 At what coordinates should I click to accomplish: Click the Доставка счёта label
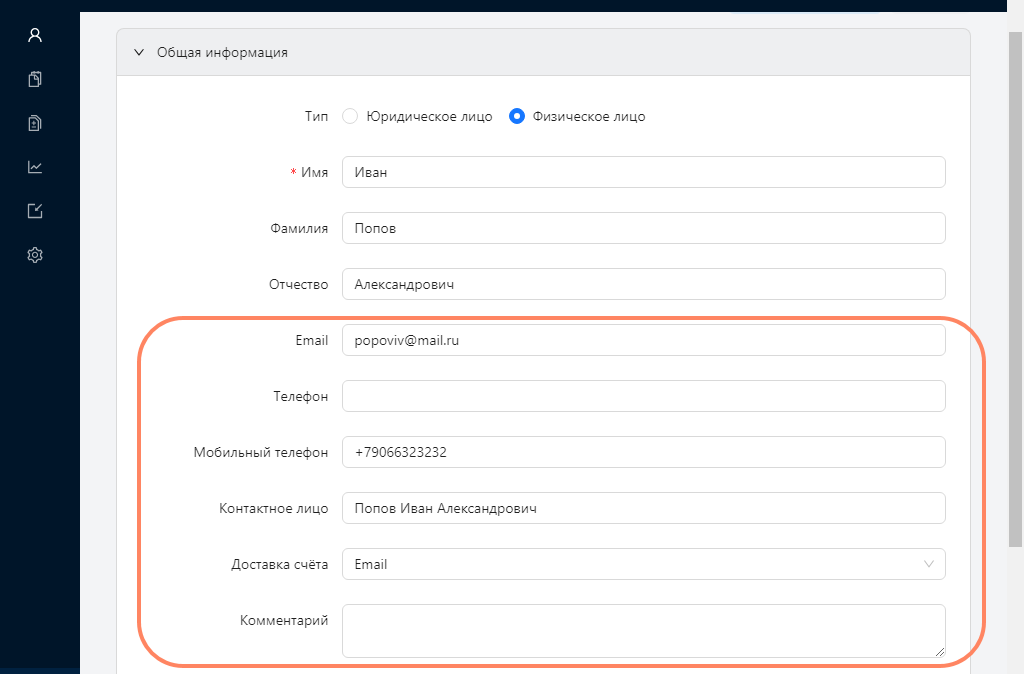pos(280,564)
